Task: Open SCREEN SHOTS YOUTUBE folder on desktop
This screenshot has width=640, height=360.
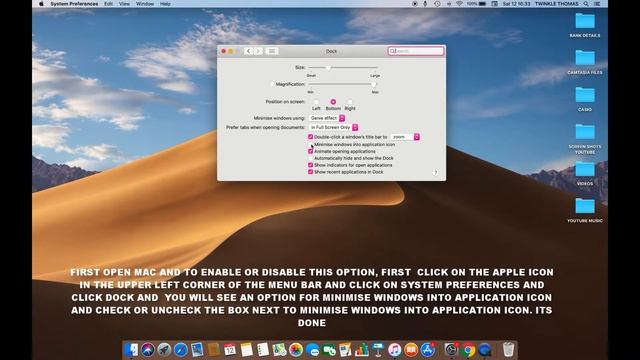Action: coord(585,139)
